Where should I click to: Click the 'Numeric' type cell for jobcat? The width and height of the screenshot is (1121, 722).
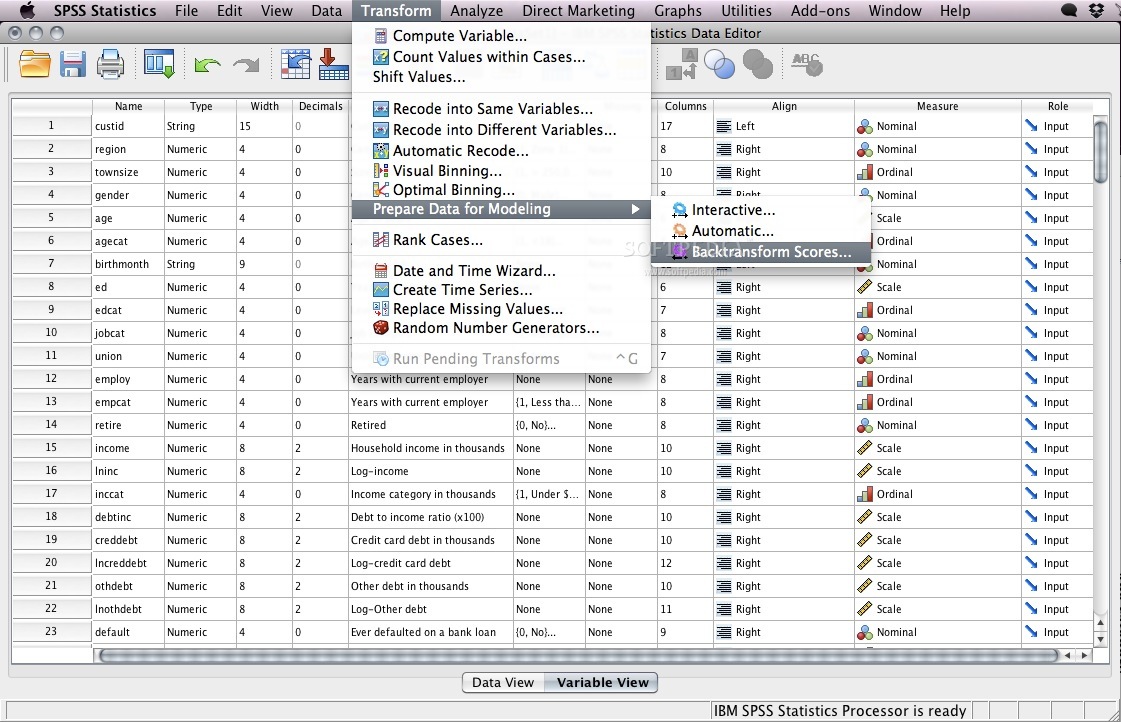click(x=200, y=333)
